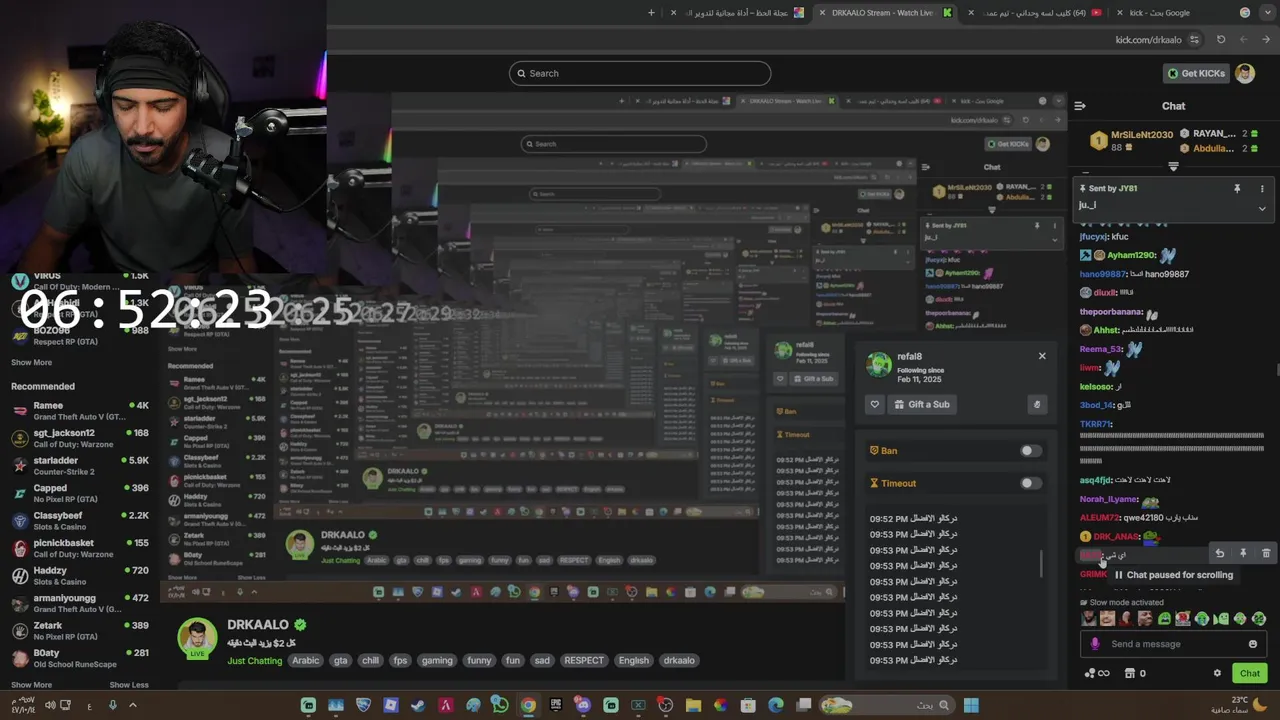Open Haddzy recommended channel
The height and width of the screenshot is (720, 1280).
pyautogui.click(x=80, y=576)
